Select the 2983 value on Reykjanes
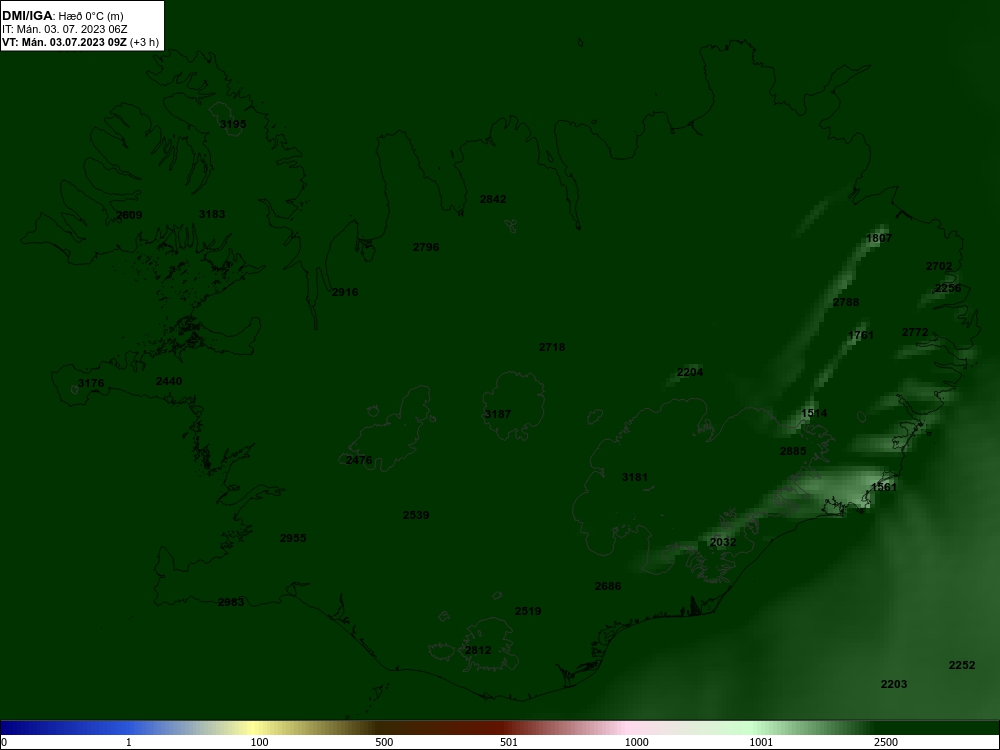This screenshot has width=1000, height=750. click(231, 601)
